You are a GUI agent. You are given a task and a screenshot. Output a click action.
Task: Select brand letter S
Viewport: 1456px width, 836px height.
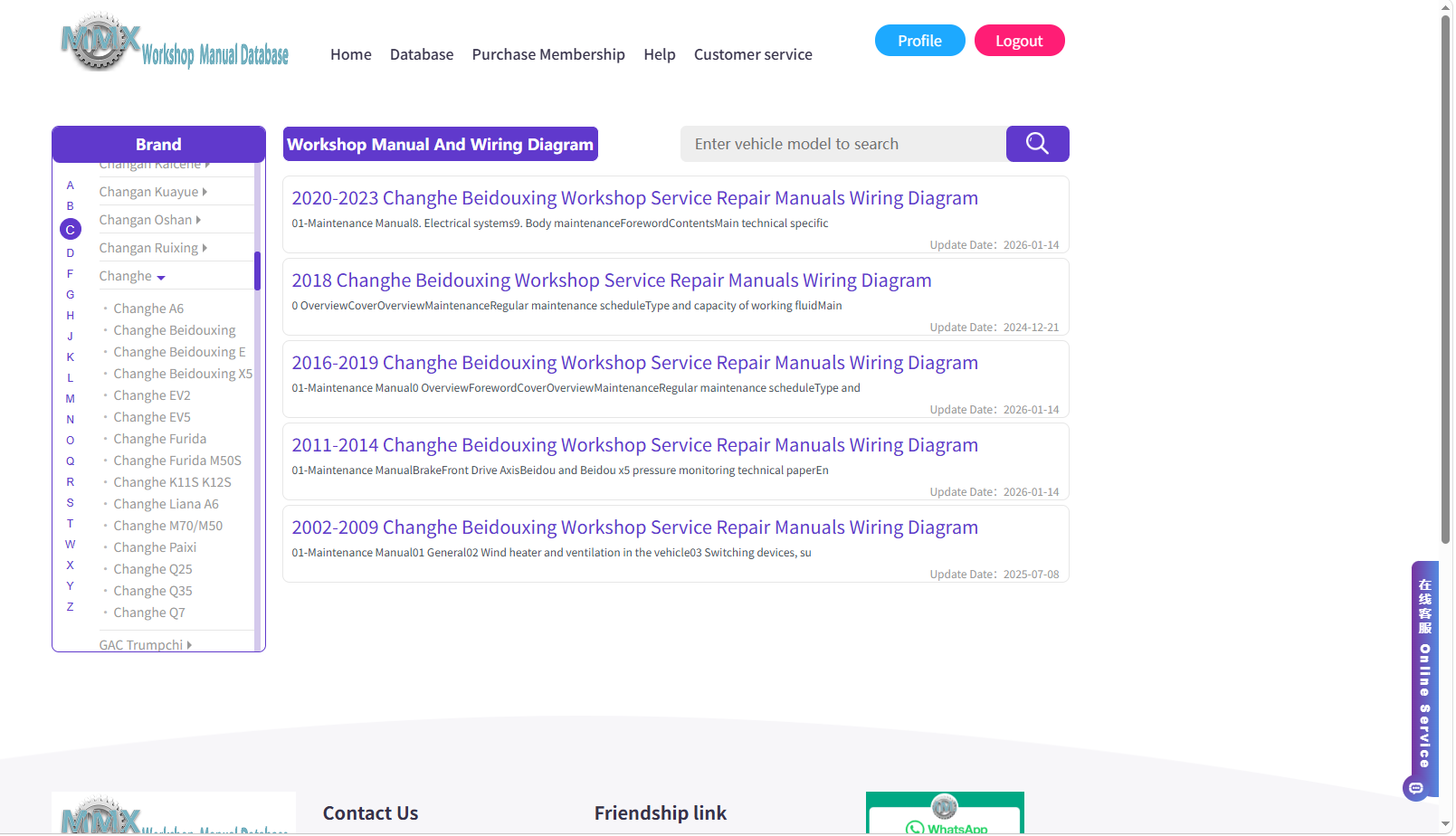[71, 503]
